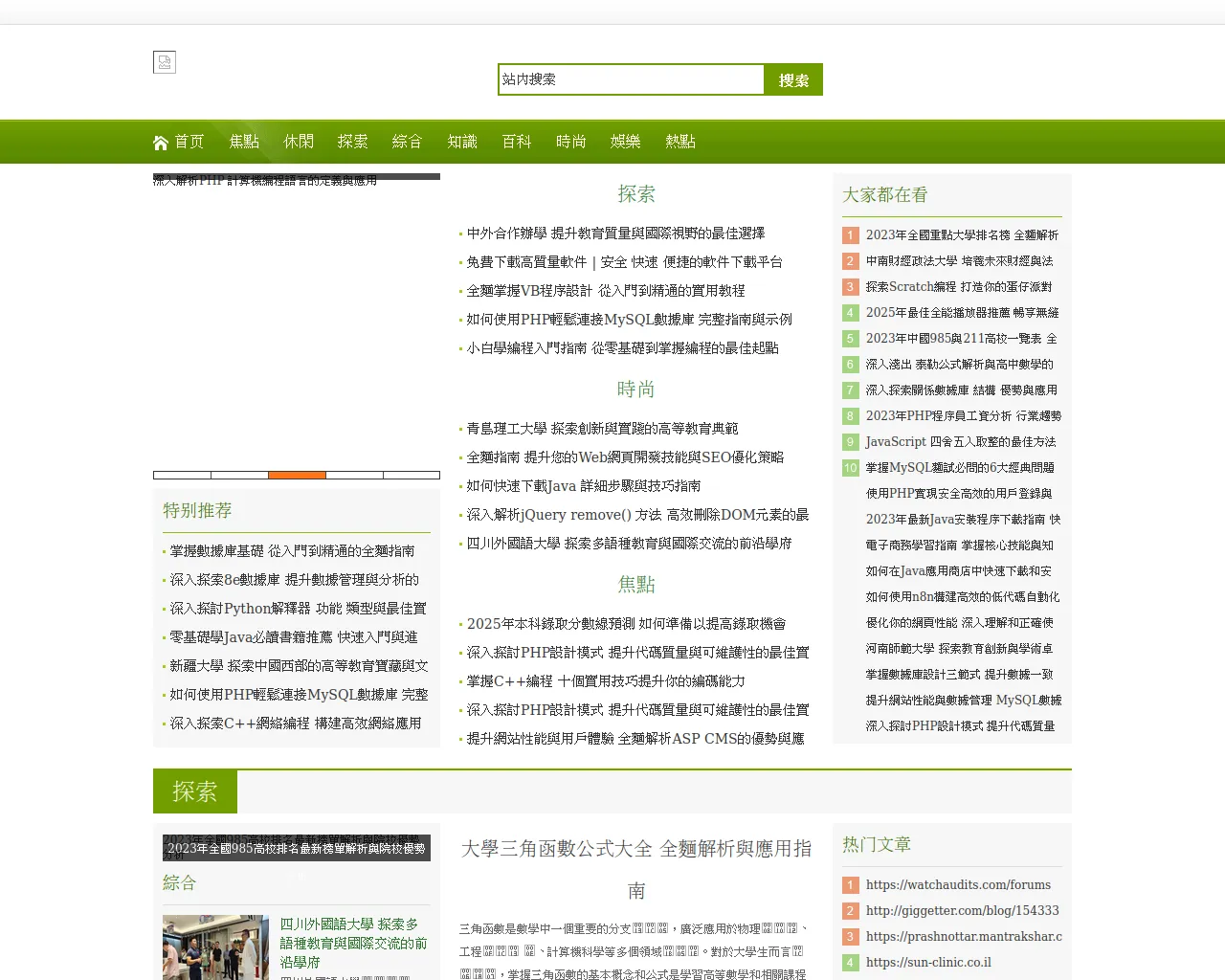Screen dimensions: 1225x980
Task: Open the 娛樂 navigation menu item
Action: click(626, 142)
